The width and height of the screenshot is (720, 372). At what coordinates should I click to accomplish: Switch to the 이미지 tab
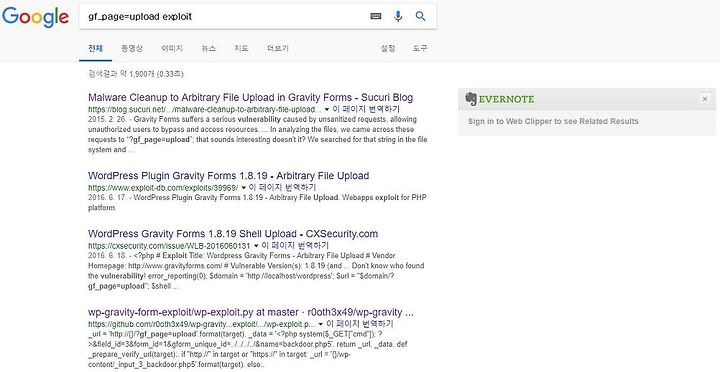tap(172, 48)
